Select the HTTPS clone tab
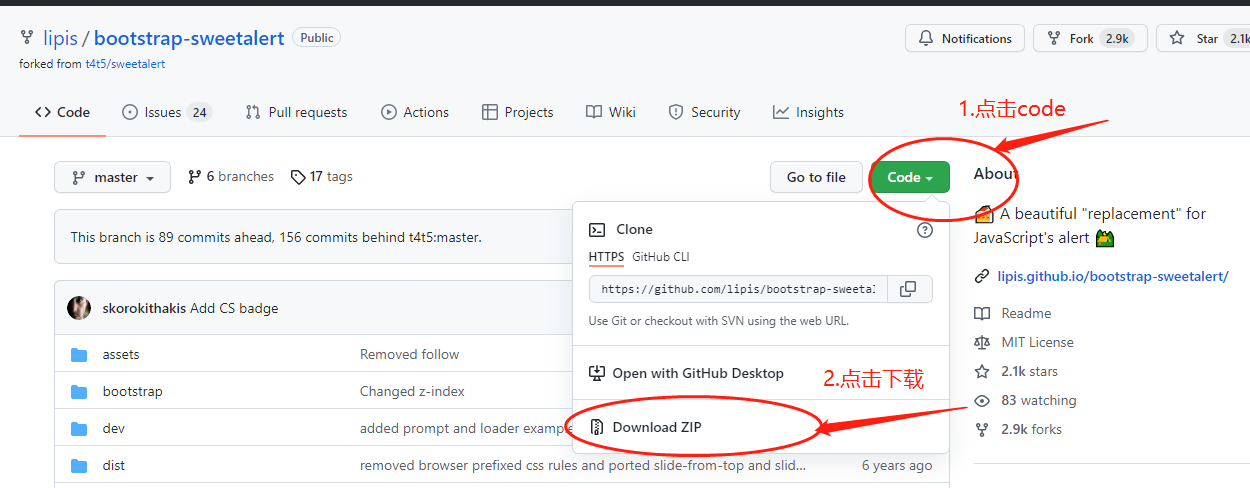Screen dimensions: 1250x488 (606, 257)
